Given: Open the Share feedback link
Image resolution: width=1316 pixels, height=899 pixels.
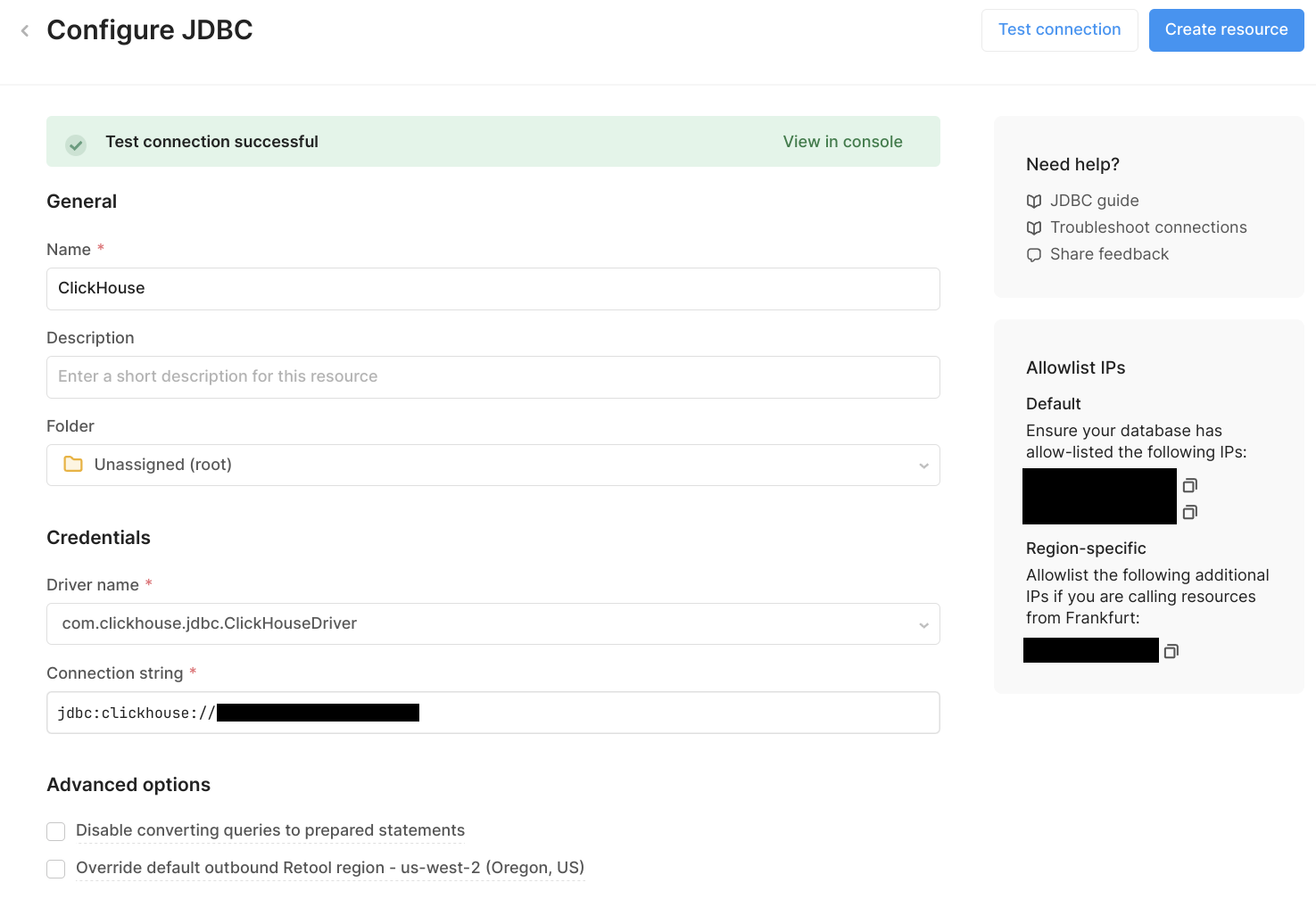Looking at the screenshot, I should (1108, 254).
